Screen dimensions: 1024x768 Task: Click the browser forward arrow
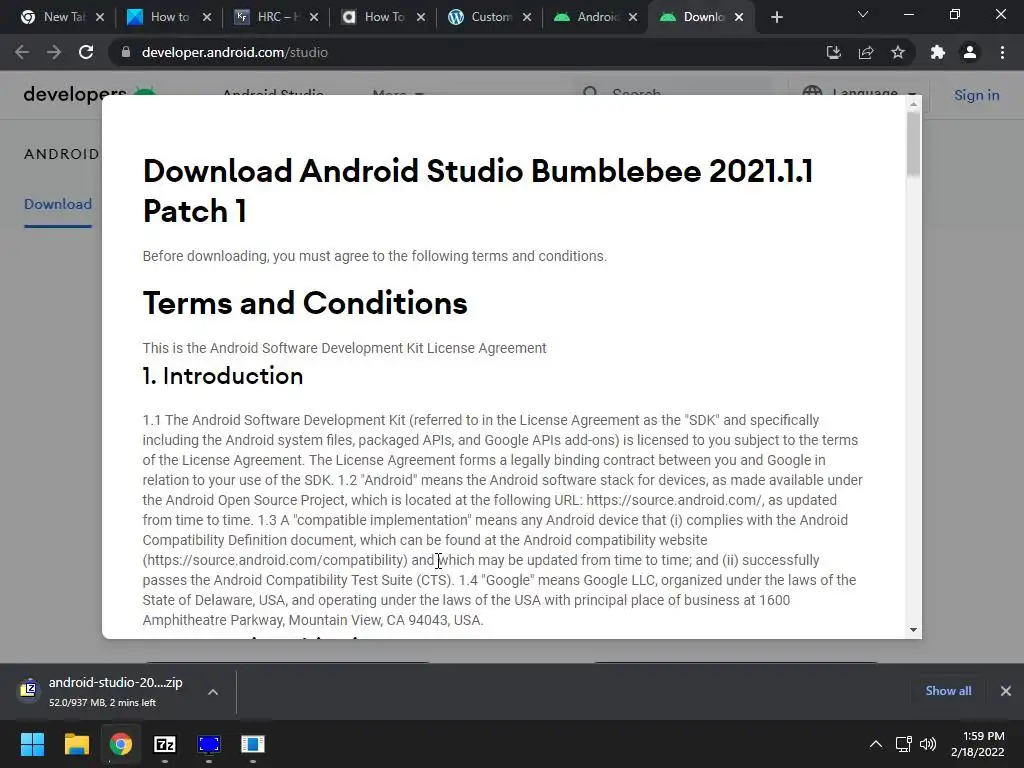(x=54, y=52)
